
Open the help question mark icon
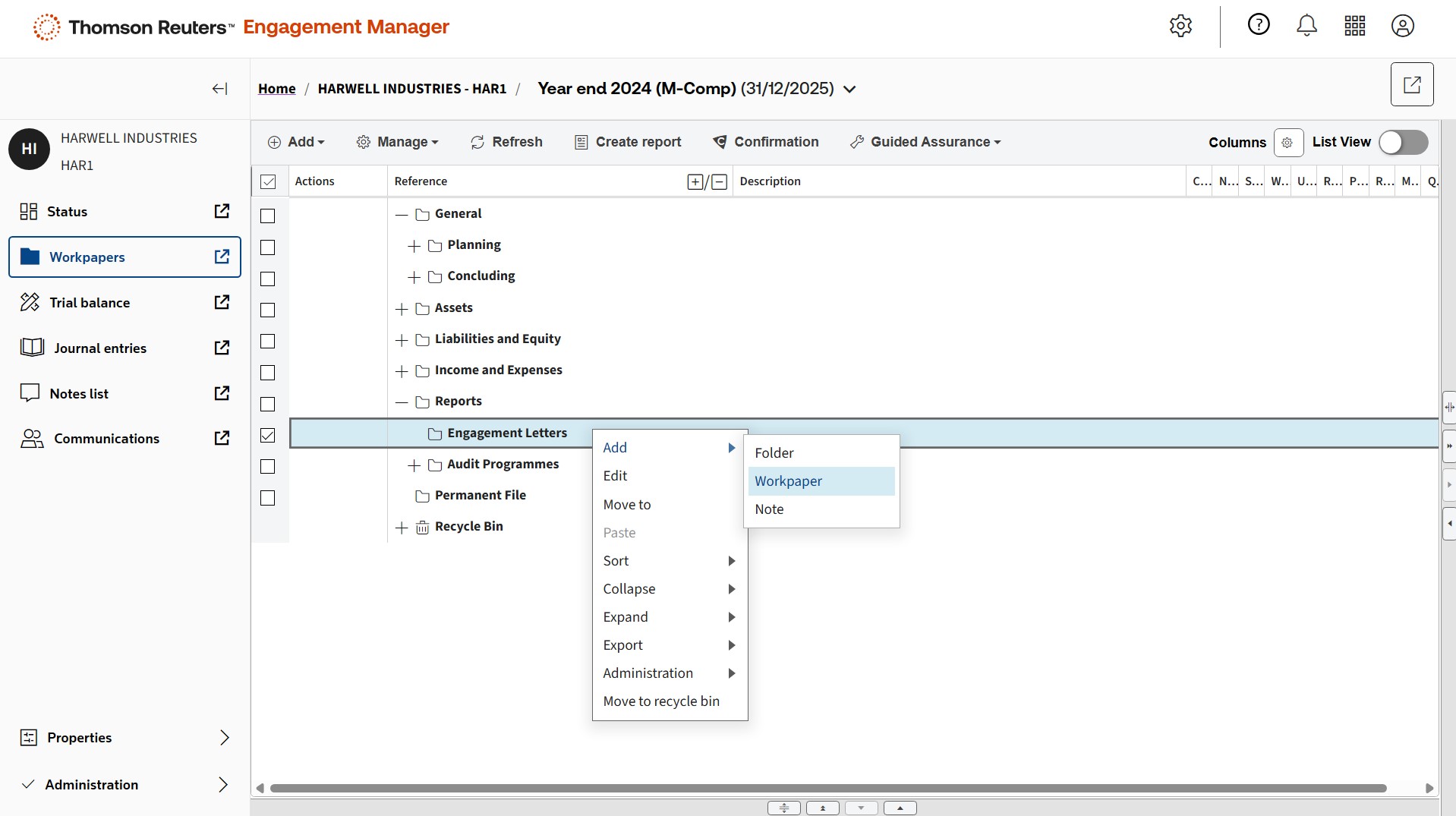[1259, 25]
